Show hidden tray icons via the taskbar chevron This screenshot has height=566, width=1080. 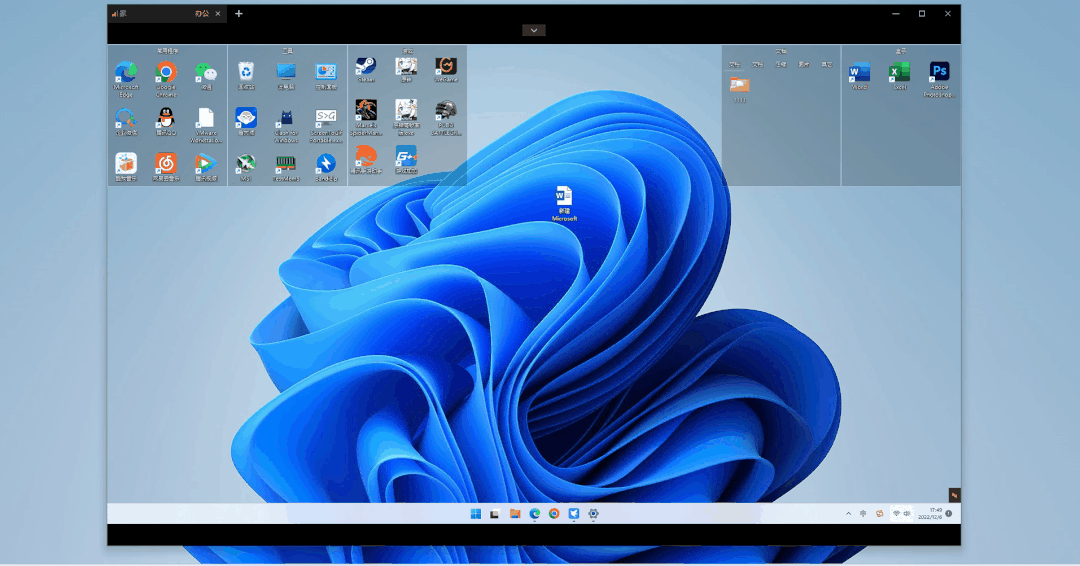(848, 514)
